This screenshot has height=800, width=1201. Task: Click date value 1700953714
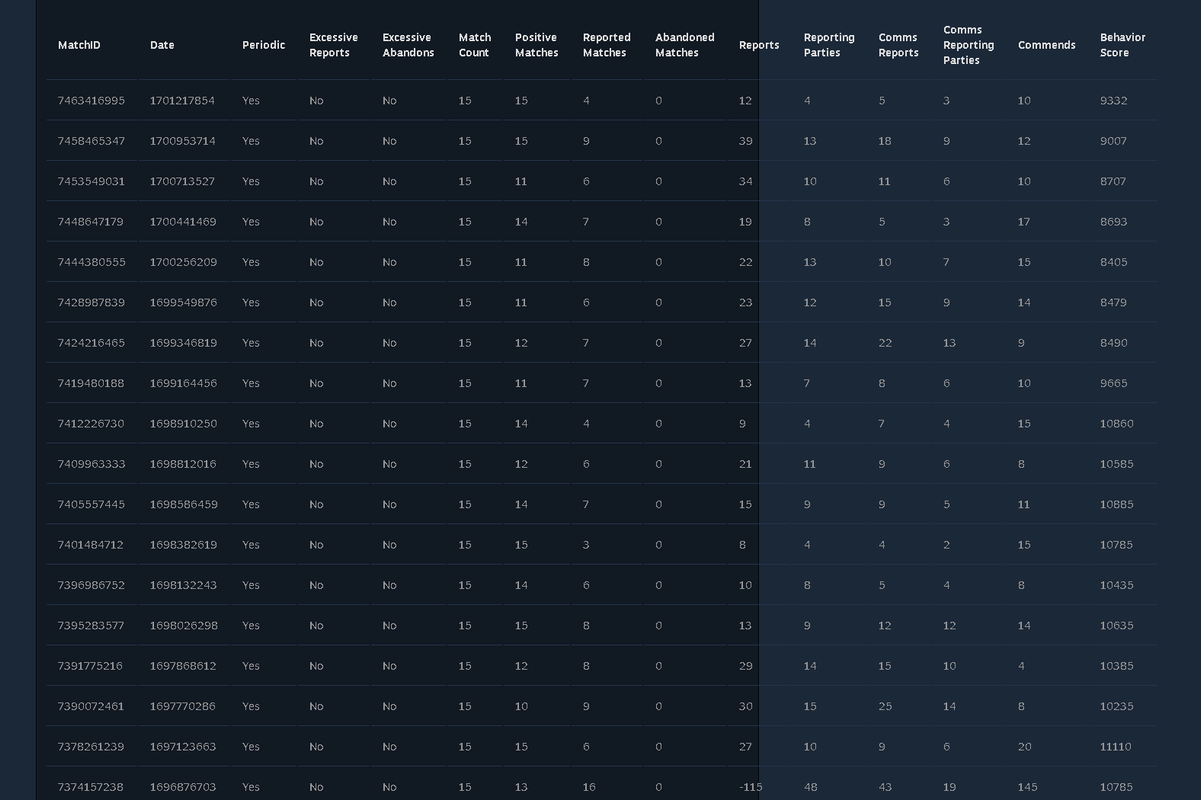click(183, 141)
